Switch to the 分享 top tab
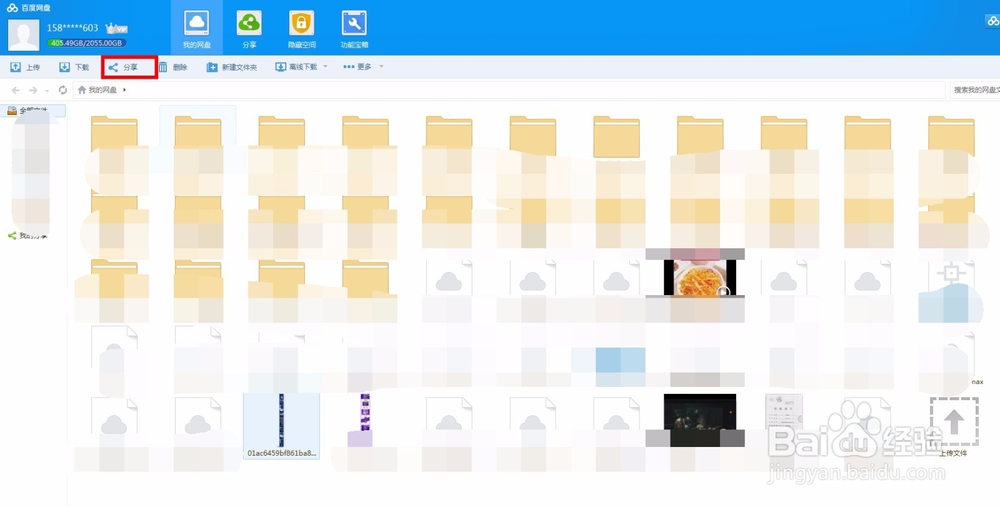The width and height of the screenshot is (1000, 507). 249,29
